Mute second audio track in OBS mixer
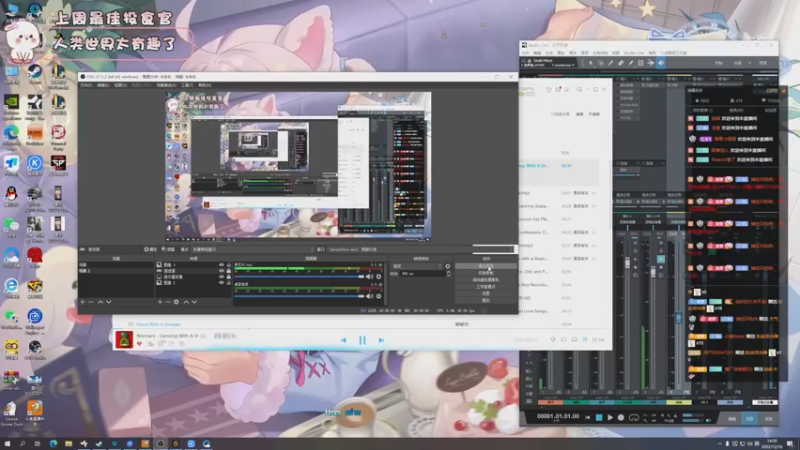 click(369, 296)
